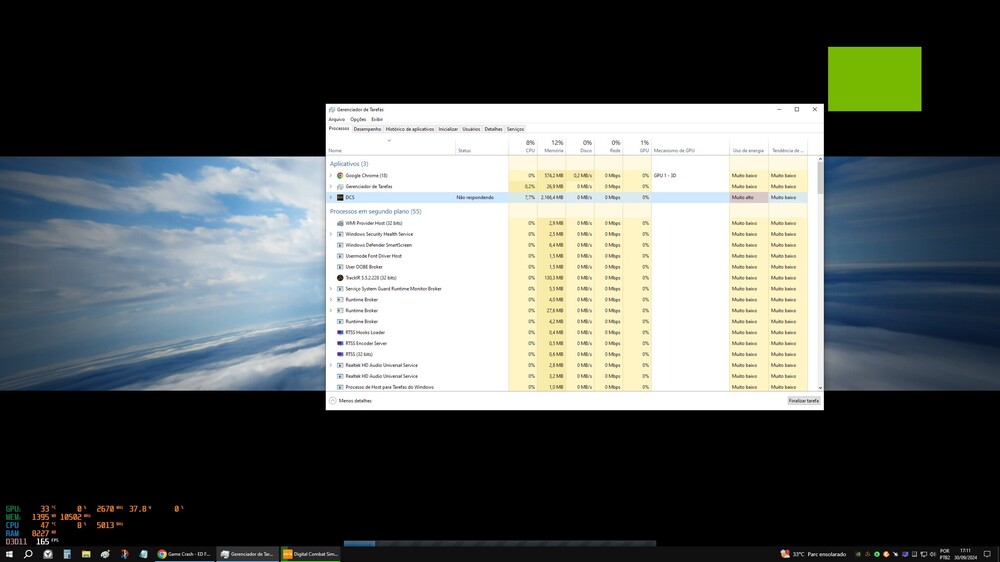Click the Gerenciador de Tarefas process icon
This screenshot has height=562, width=1000.
pyautogui.click(x=340, y=186)
